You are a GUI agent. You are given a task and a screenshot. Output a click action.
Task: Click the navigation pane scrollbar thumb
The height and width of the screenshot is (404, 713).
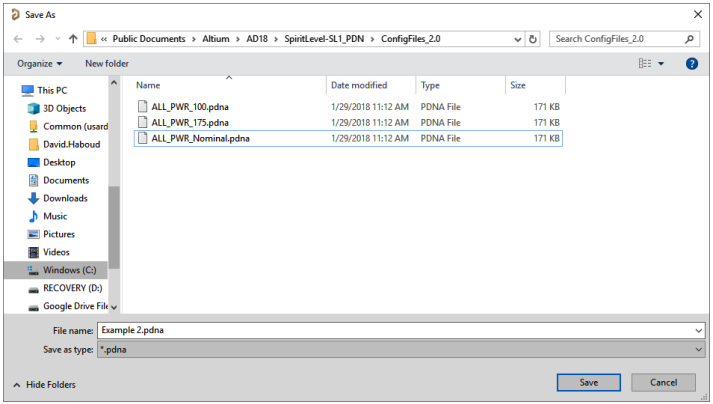click(x=114, y=227)
